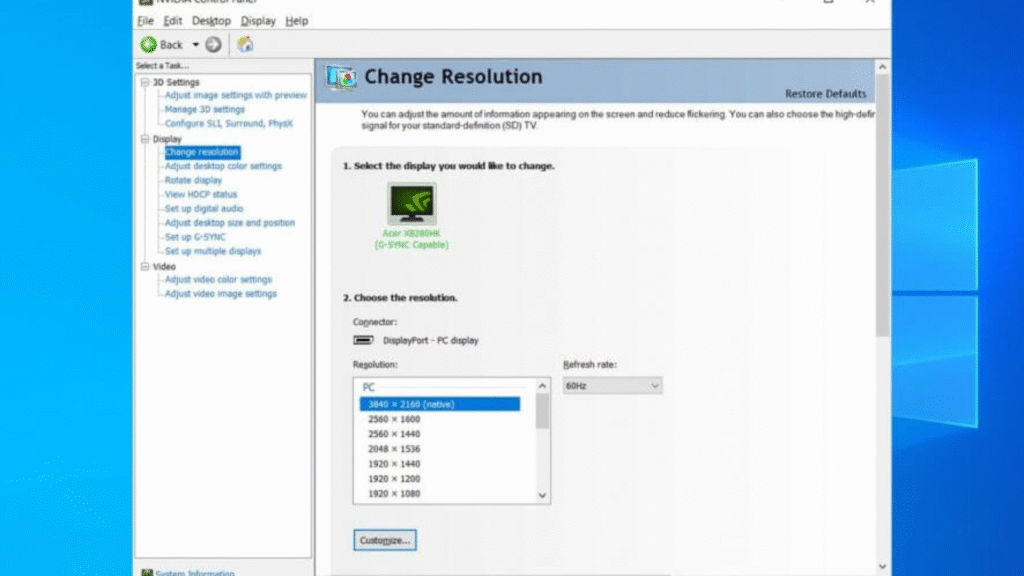Open the Refresh rate 60Hz dropdown
This screenshot has width=1024, height=576.
[612, 385]
